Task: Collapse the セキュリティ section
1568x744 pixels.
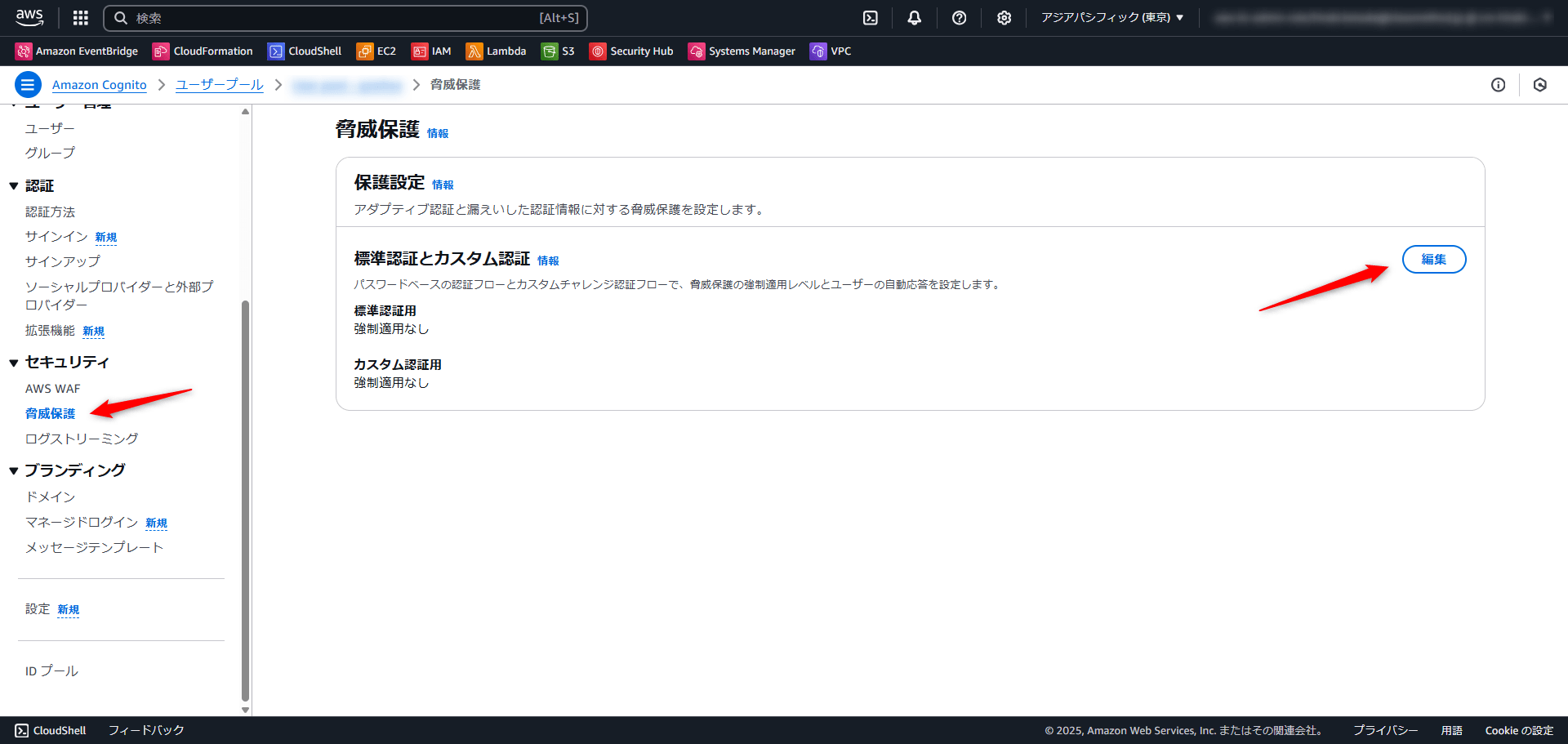Action: click(14, 363)
